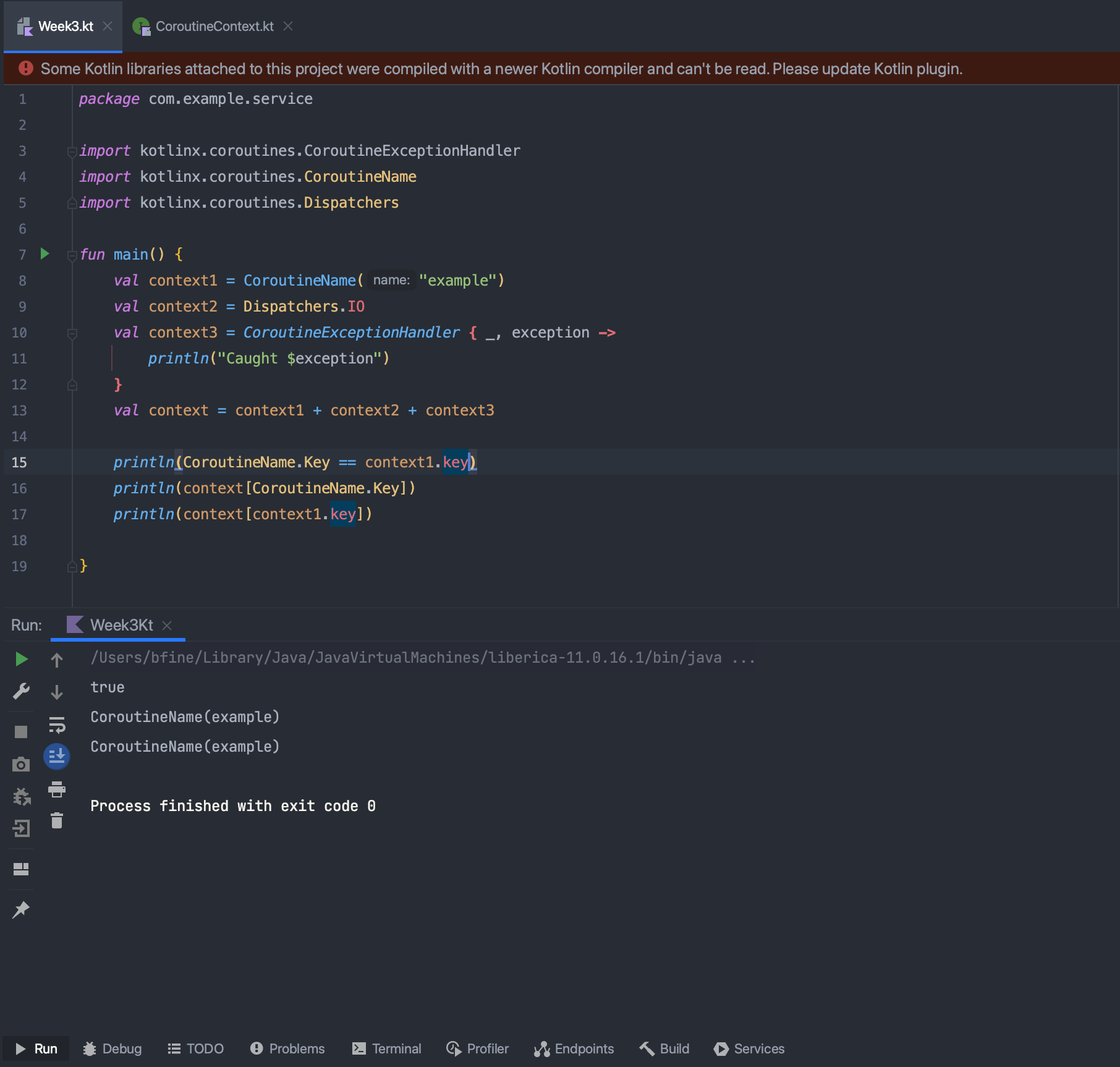
Task: Click java command path in console
Action: [423, 658]
